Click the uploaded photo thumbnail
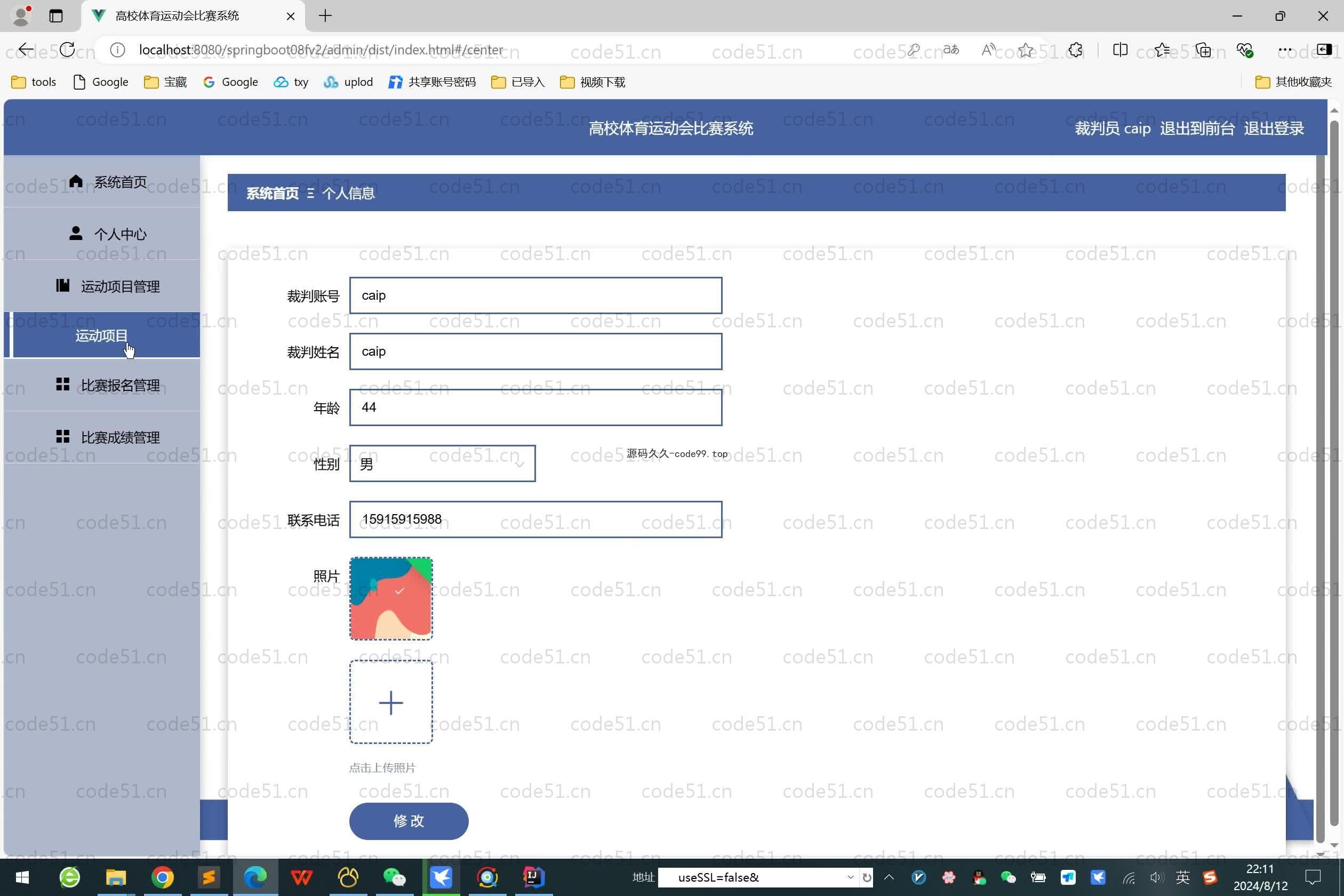 pos(391,598)
